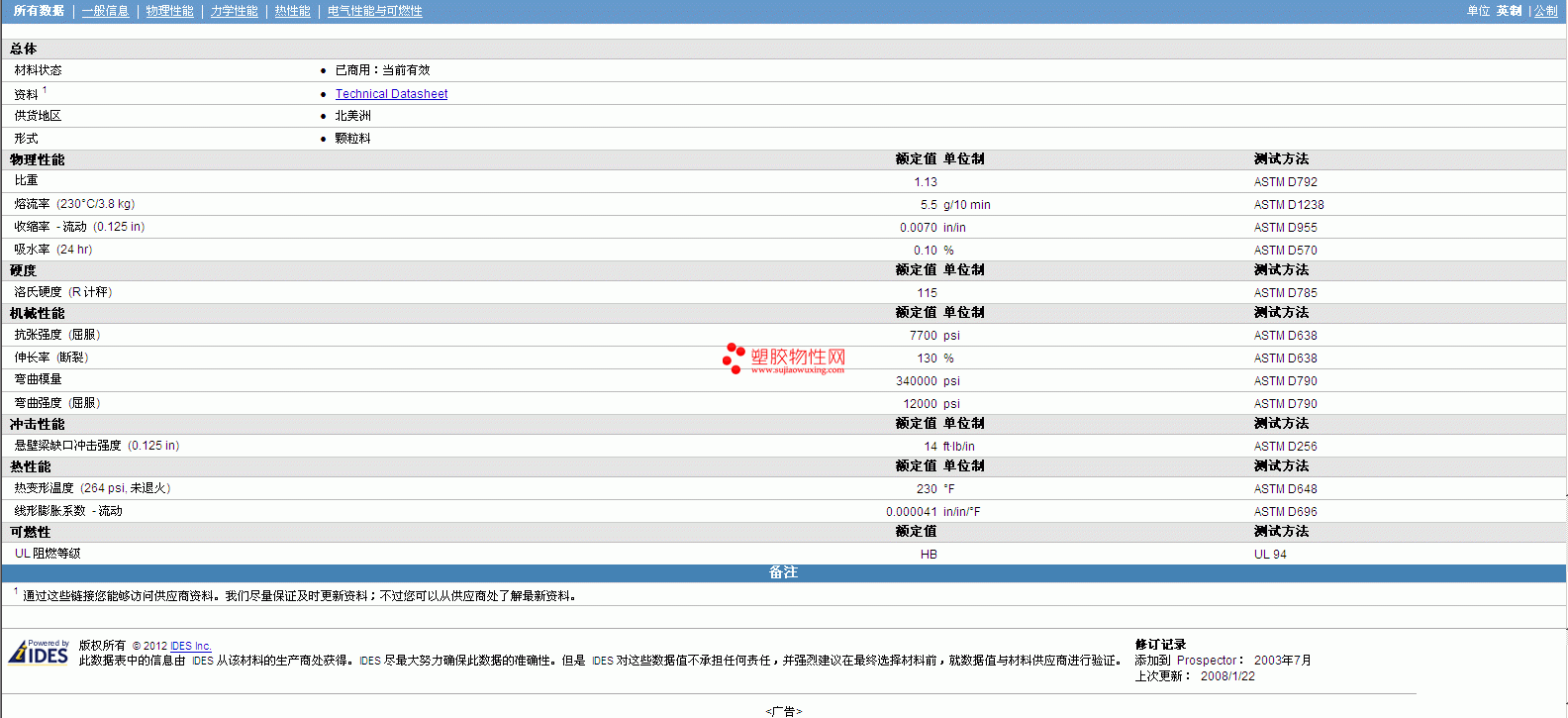Viewport: 1568px width, 718px height.
Task: Select the tensile strength value 7700
Action: pyautogui.click(x=924, y=336)
